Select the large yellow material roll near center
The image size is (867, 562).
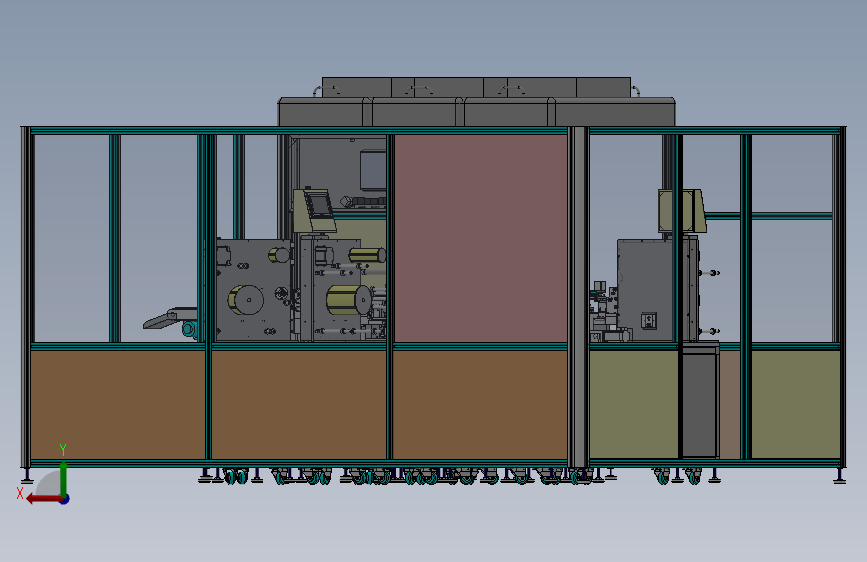pos(348,300)
